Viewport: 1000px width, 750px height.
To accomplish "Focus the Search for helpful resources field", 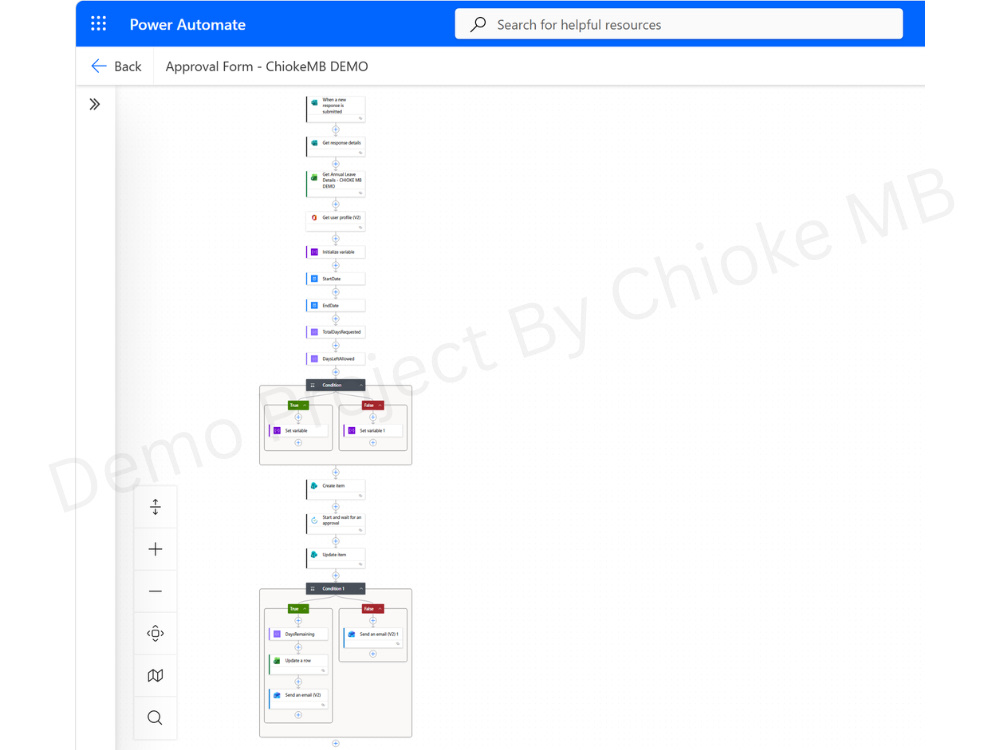I will 679,24.
